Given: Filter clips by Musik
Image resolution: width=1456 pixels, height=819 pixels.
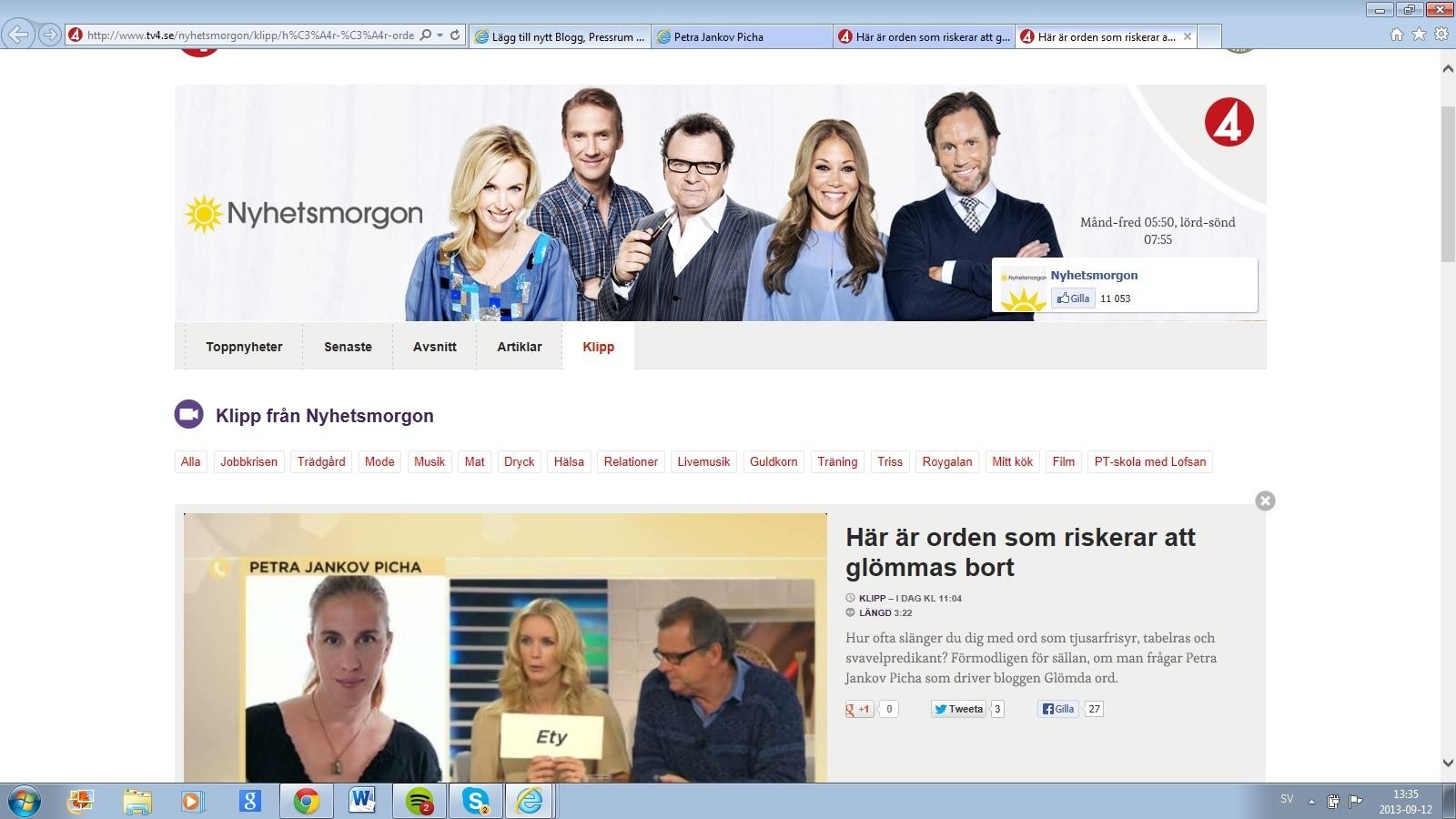Looking at the screenshot, I should [430, 461].
